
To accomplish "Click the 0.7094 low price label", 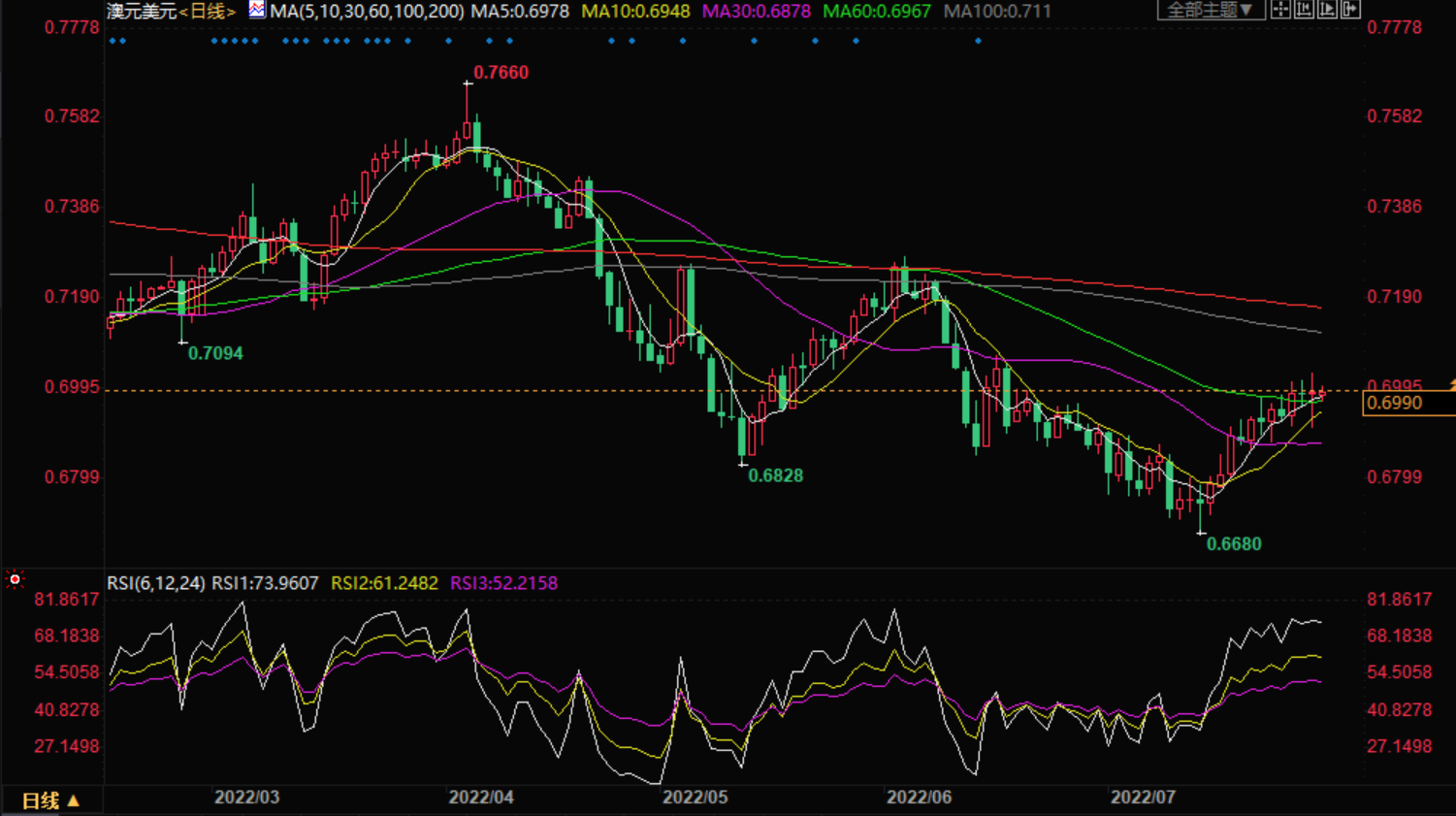I will click(215, 353).
